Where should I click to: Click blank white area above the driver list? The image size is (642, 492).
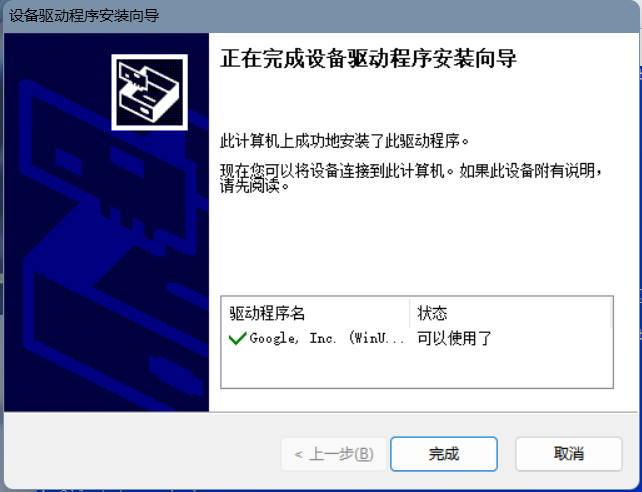point(417,246)
